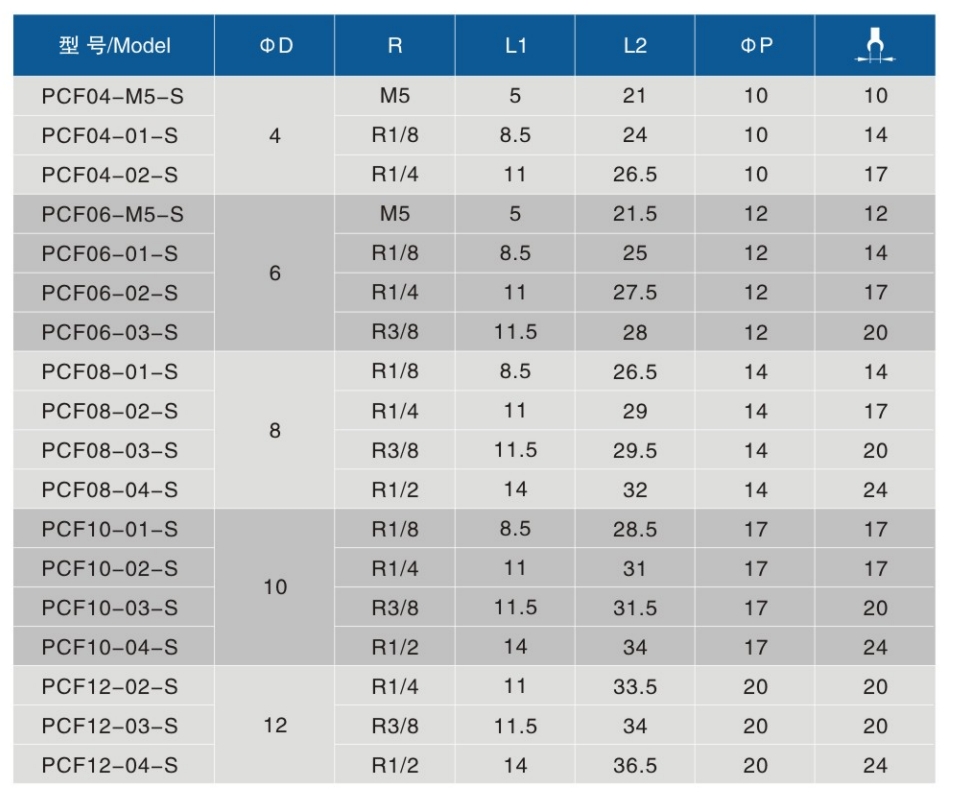Click the wrench size icon in header

pos(875,46)
